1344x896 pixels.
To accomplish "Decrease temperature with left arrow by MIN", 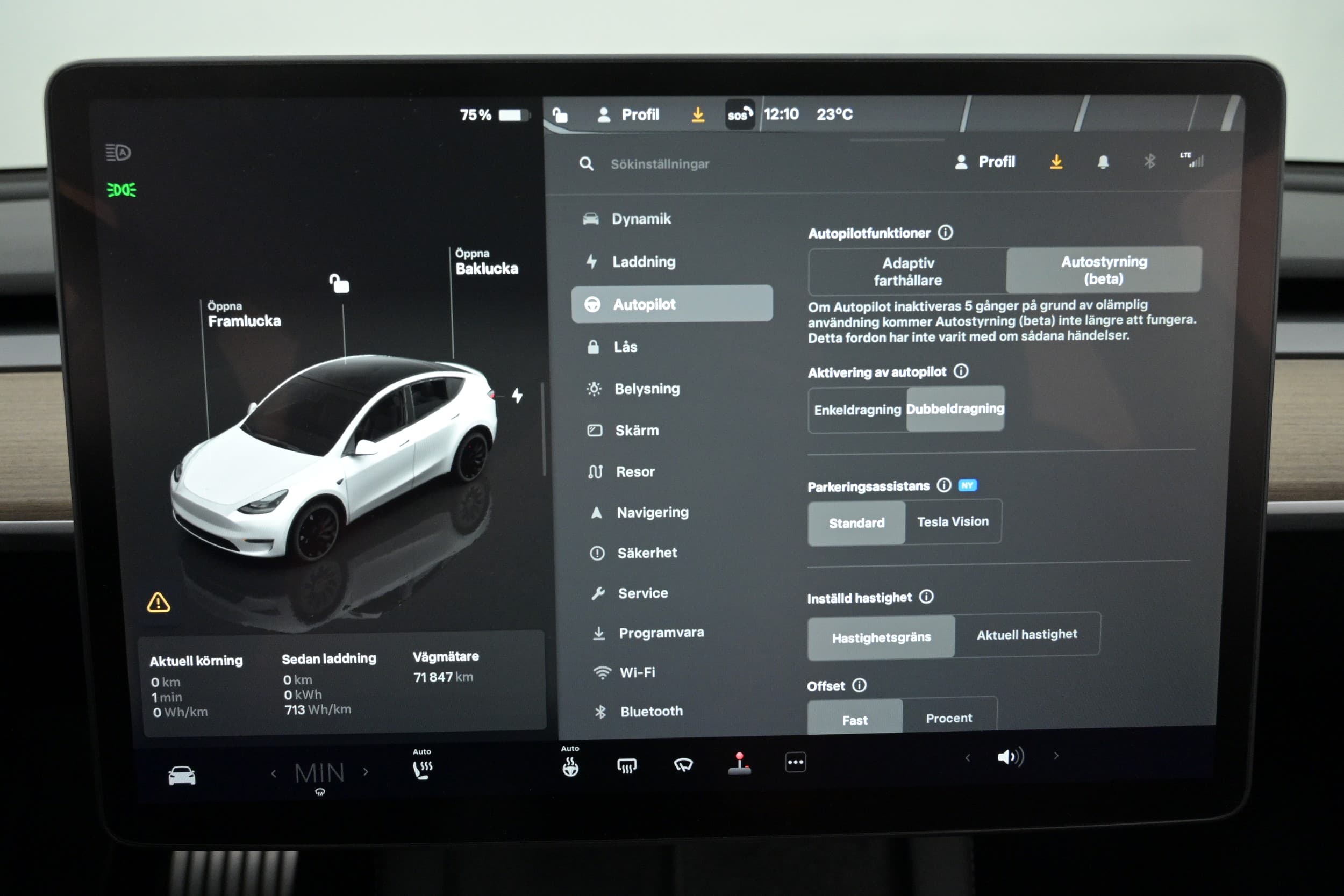I will [274, 773].
